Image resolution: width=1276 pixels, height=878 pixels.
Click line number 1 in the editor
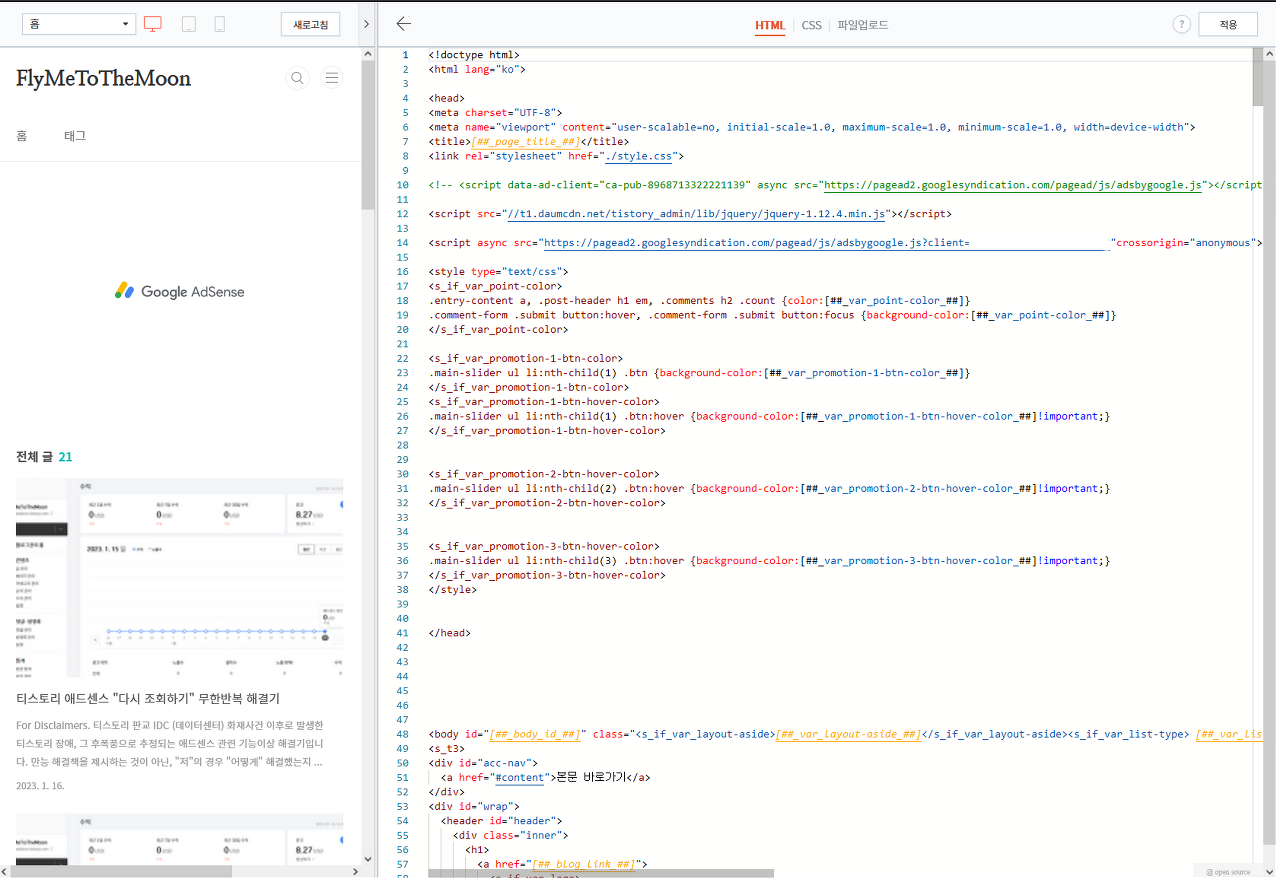(x=404, y=55)
